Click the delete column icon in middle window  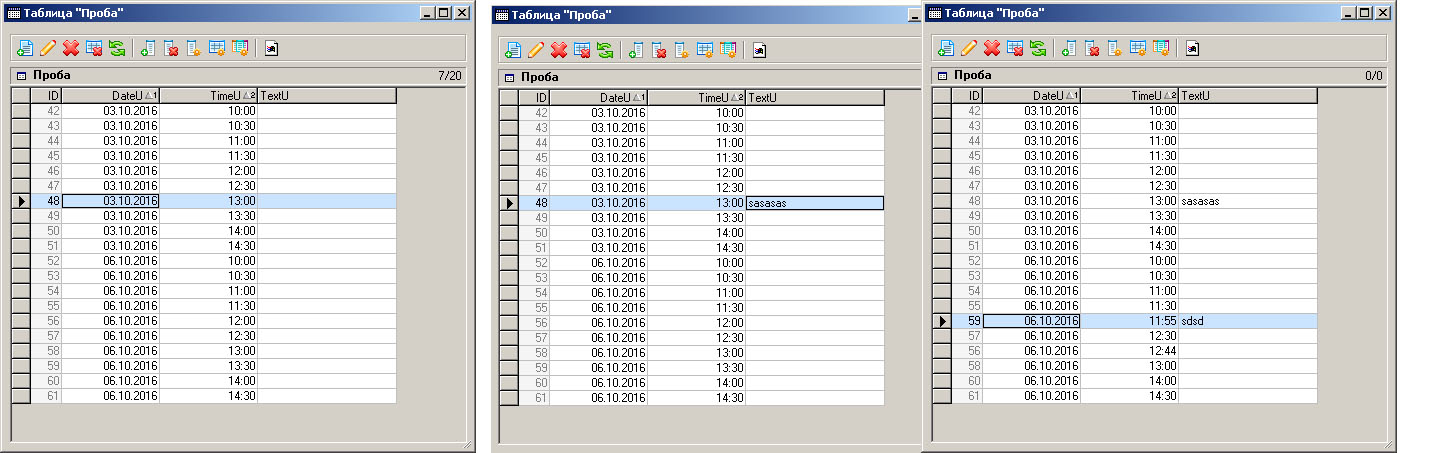coord(659,49)
